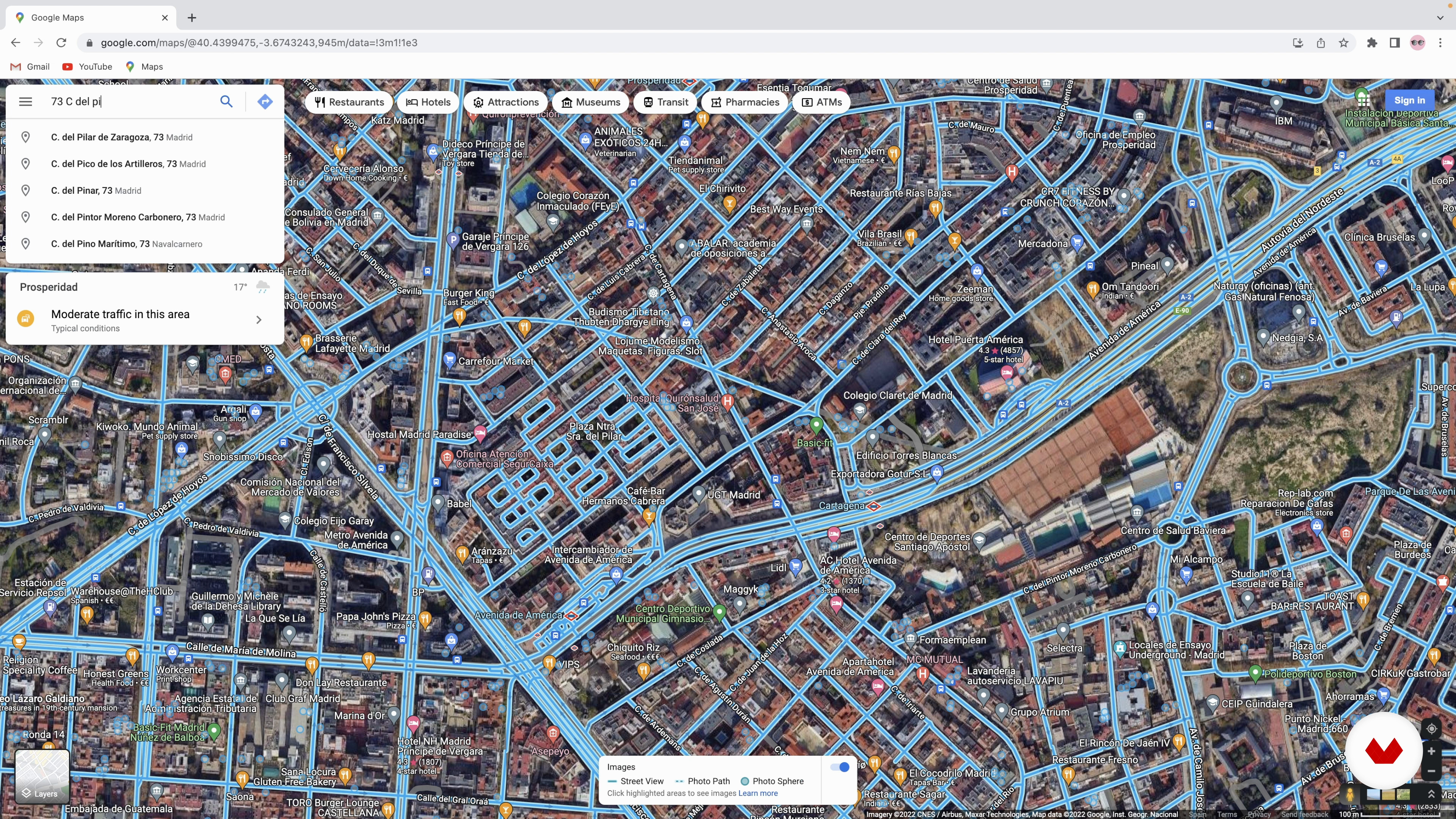Click the blue search magnifier icon
This screenshot has width=1456, height=819.
coord(226,102)
